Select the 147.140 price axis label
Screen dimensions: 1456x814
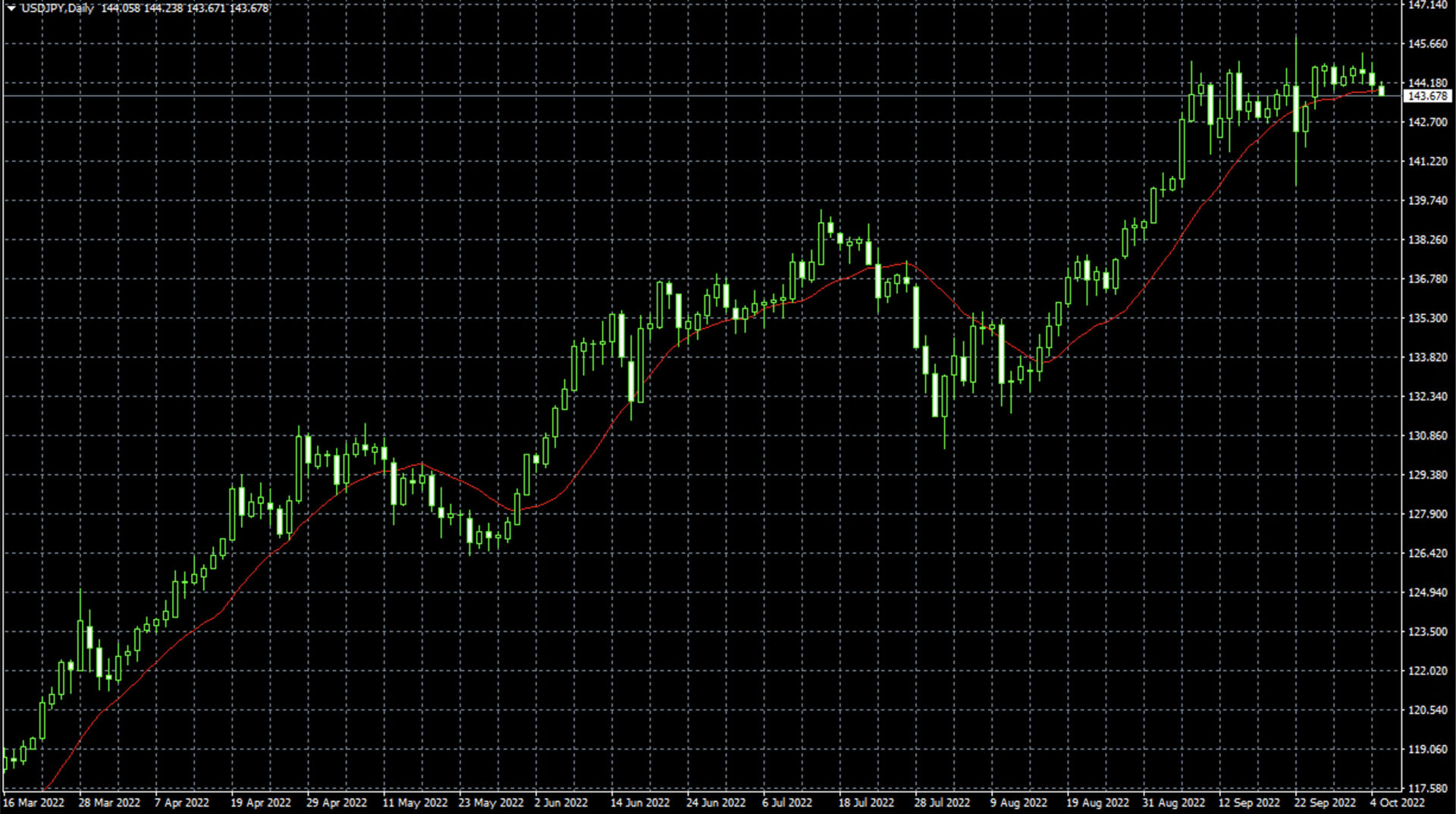(1427, 5)
